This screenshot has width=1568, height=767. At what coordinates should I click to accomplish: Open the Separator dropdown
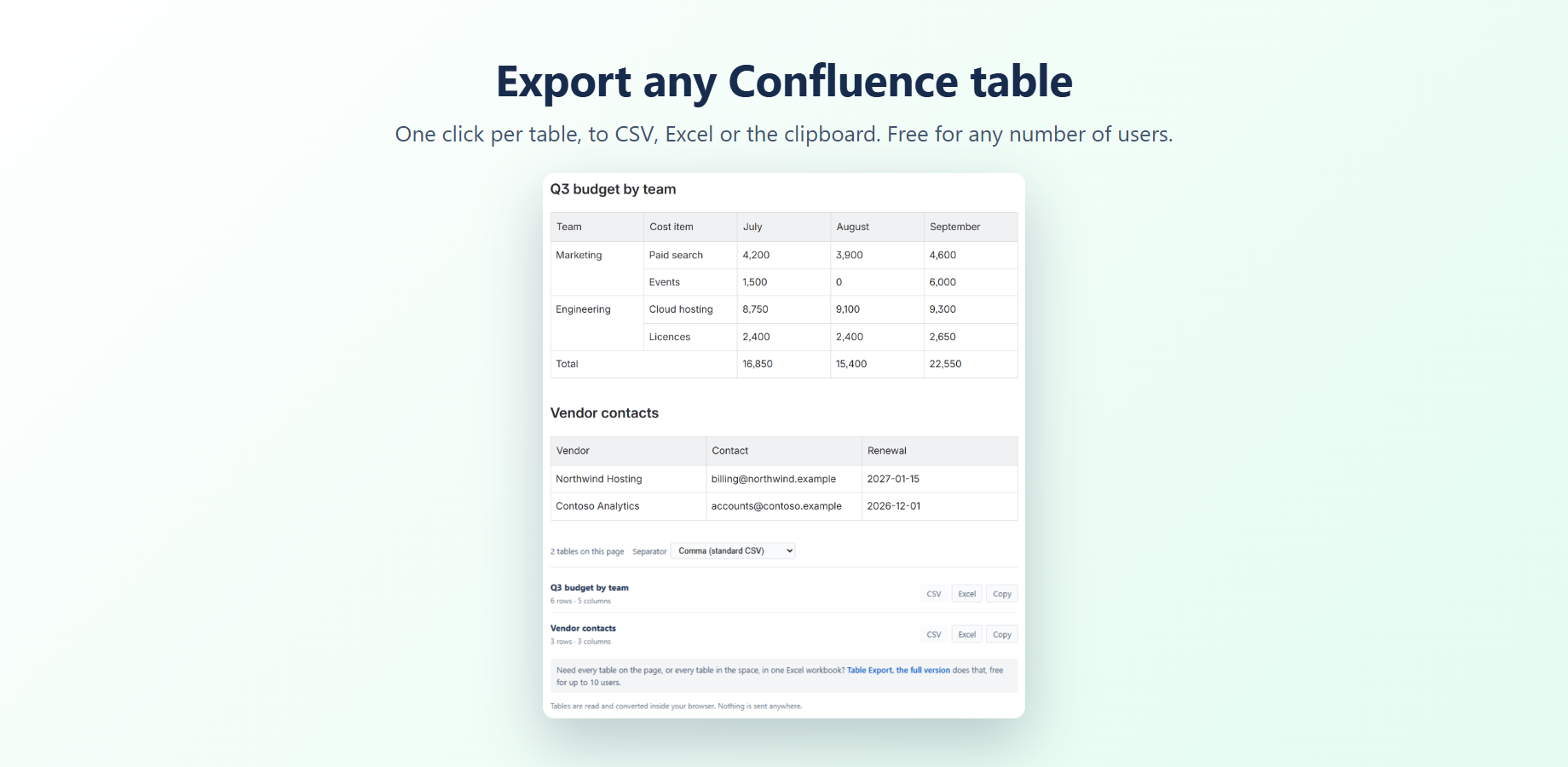tap(733, 551)
